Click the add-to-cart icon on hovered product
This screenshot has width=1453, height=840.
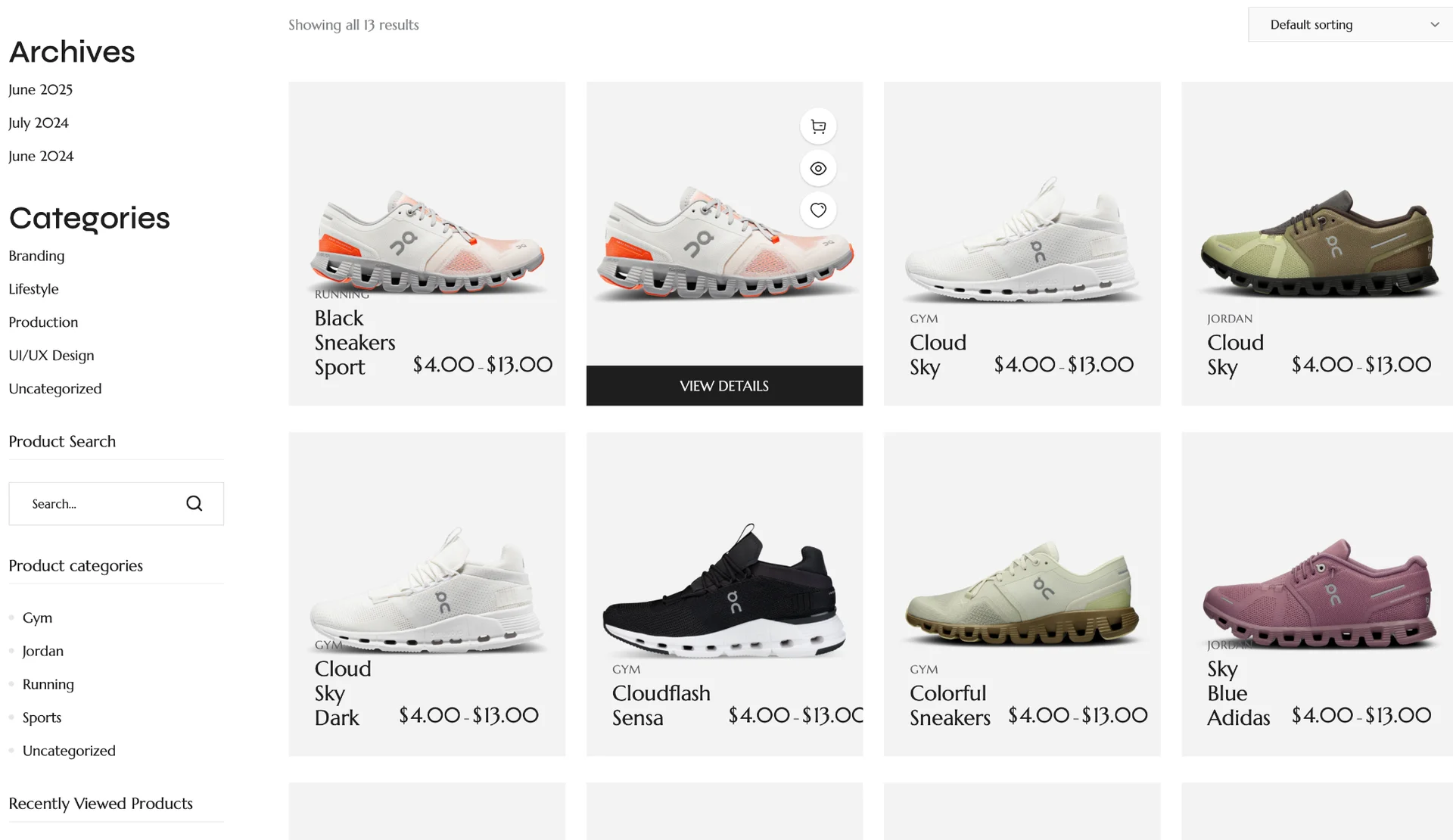click(818, 126)
